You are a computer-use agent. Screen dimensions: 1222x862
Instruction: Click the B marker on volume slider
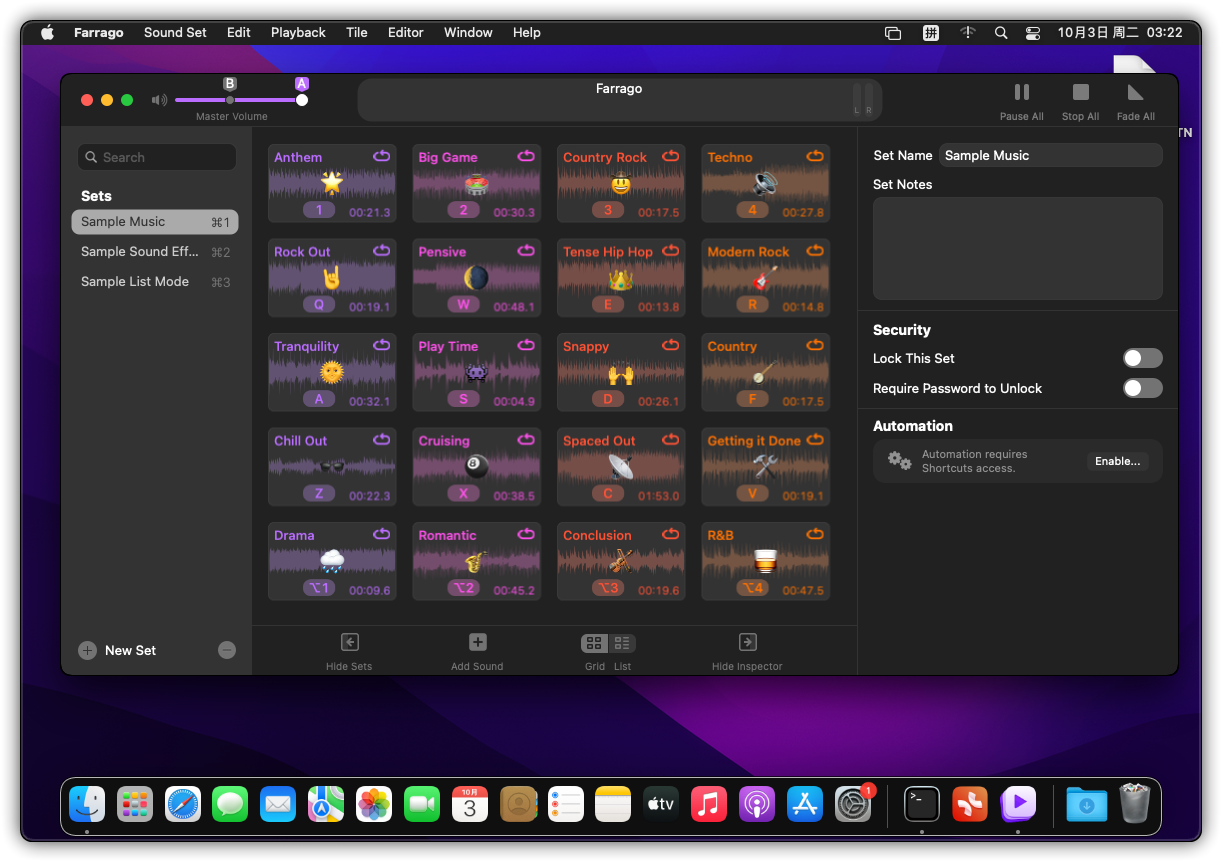[230, 84]
